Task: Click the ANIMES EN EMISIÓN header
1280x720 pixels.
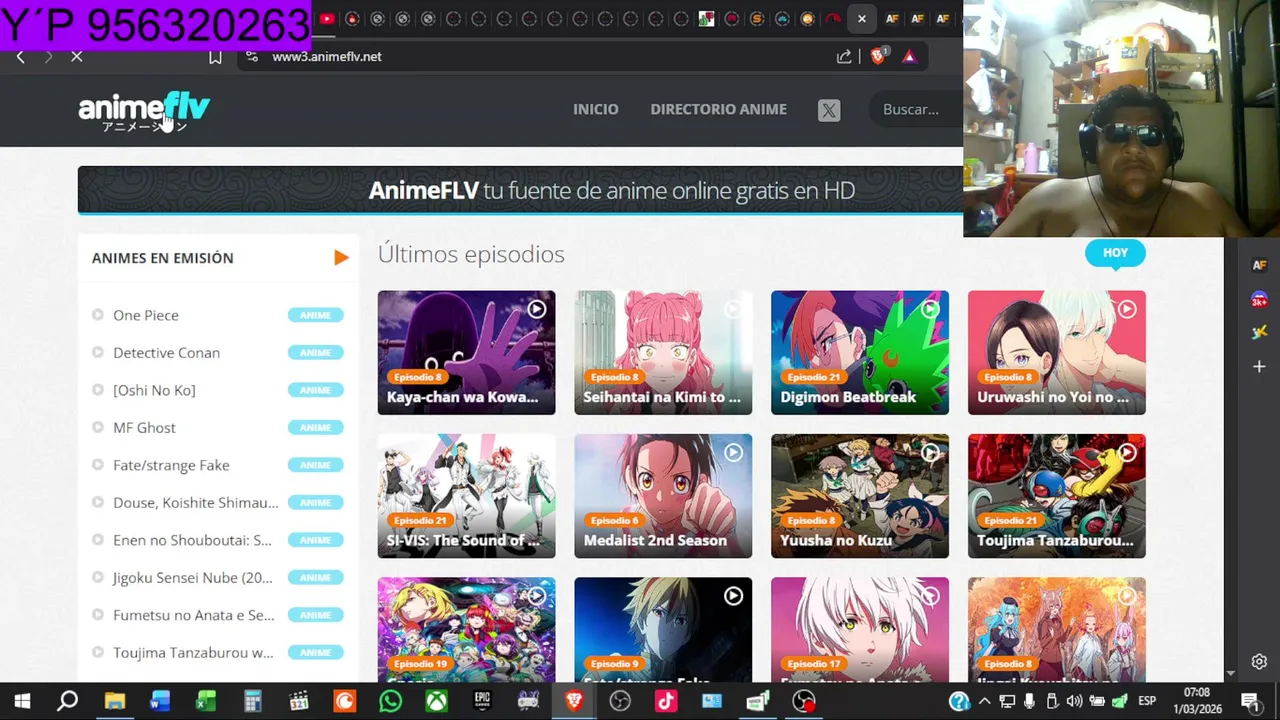Action: click(x=163, y=258)
